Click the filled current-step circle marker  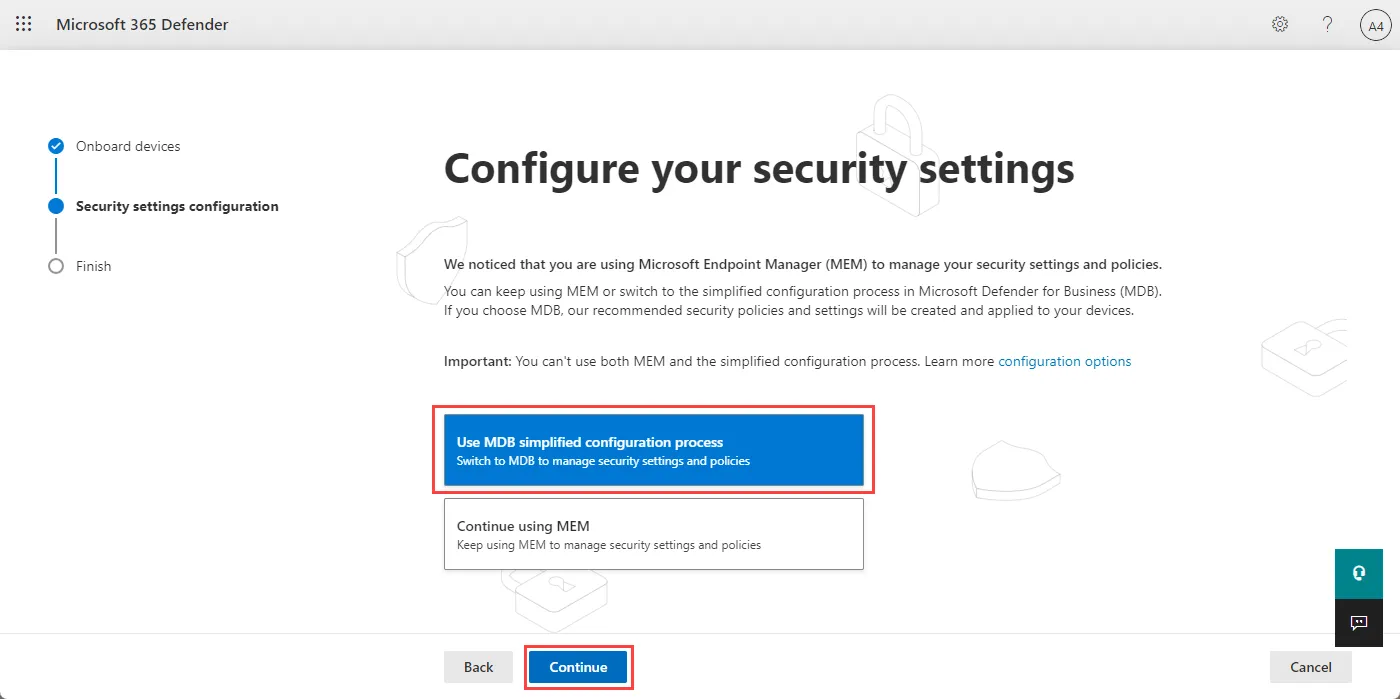(56, 206)
